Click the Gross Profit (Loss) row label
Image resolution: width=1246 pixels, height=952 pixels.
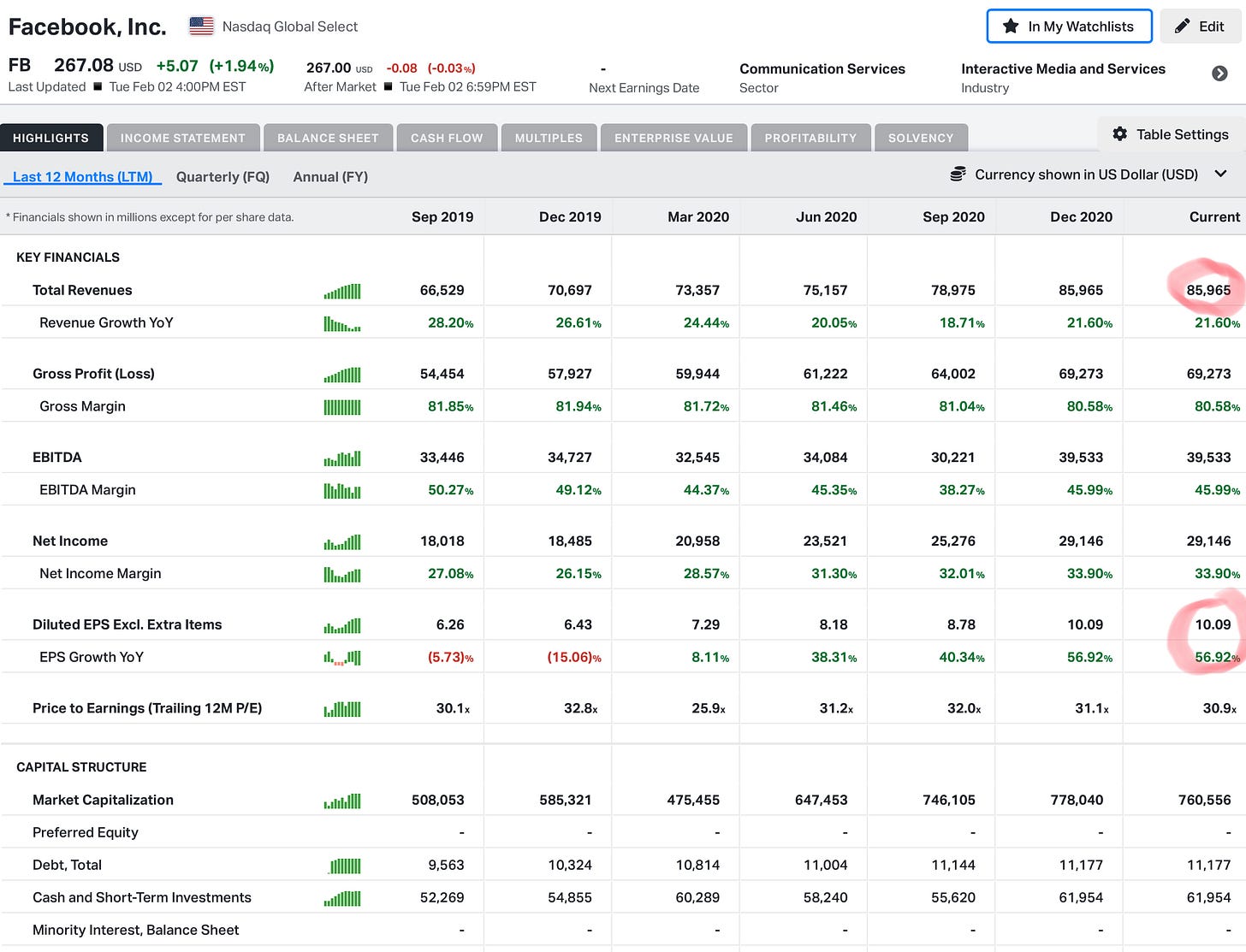(x=93, y=374)
